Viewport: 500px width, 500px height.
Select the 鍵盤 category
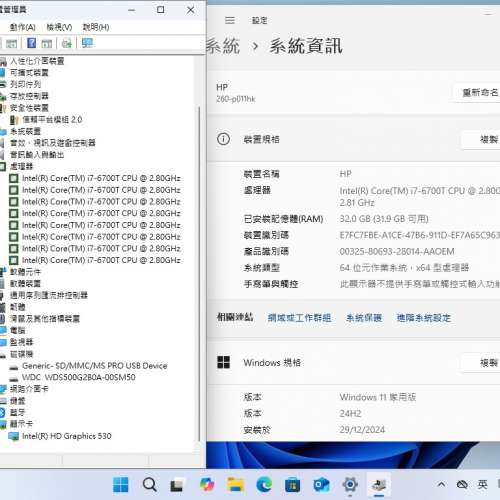coord(18,401)
